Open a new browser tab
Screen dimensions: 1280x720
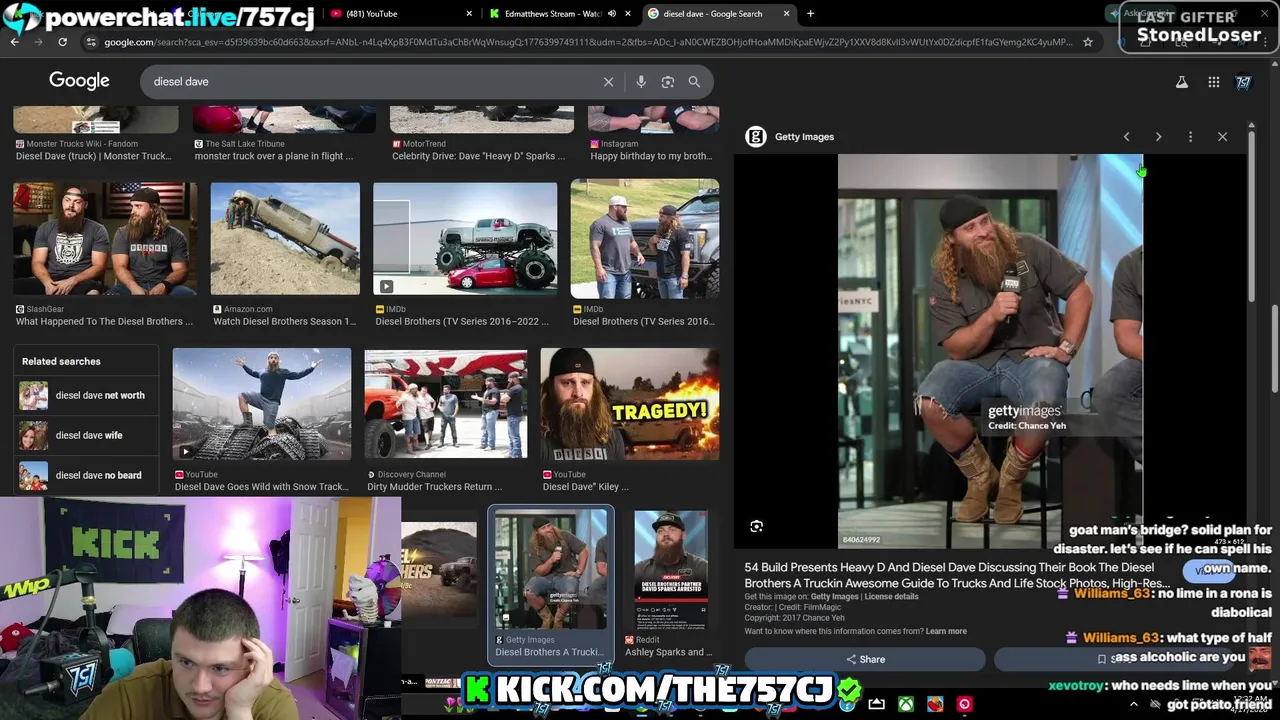pos(810,14)
